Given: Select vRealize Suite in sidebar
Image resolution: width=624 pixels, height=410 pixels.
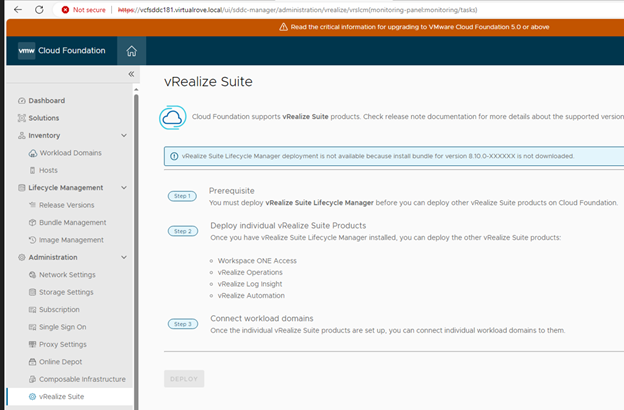Looking at the screenshot, I should coord(62,397).
